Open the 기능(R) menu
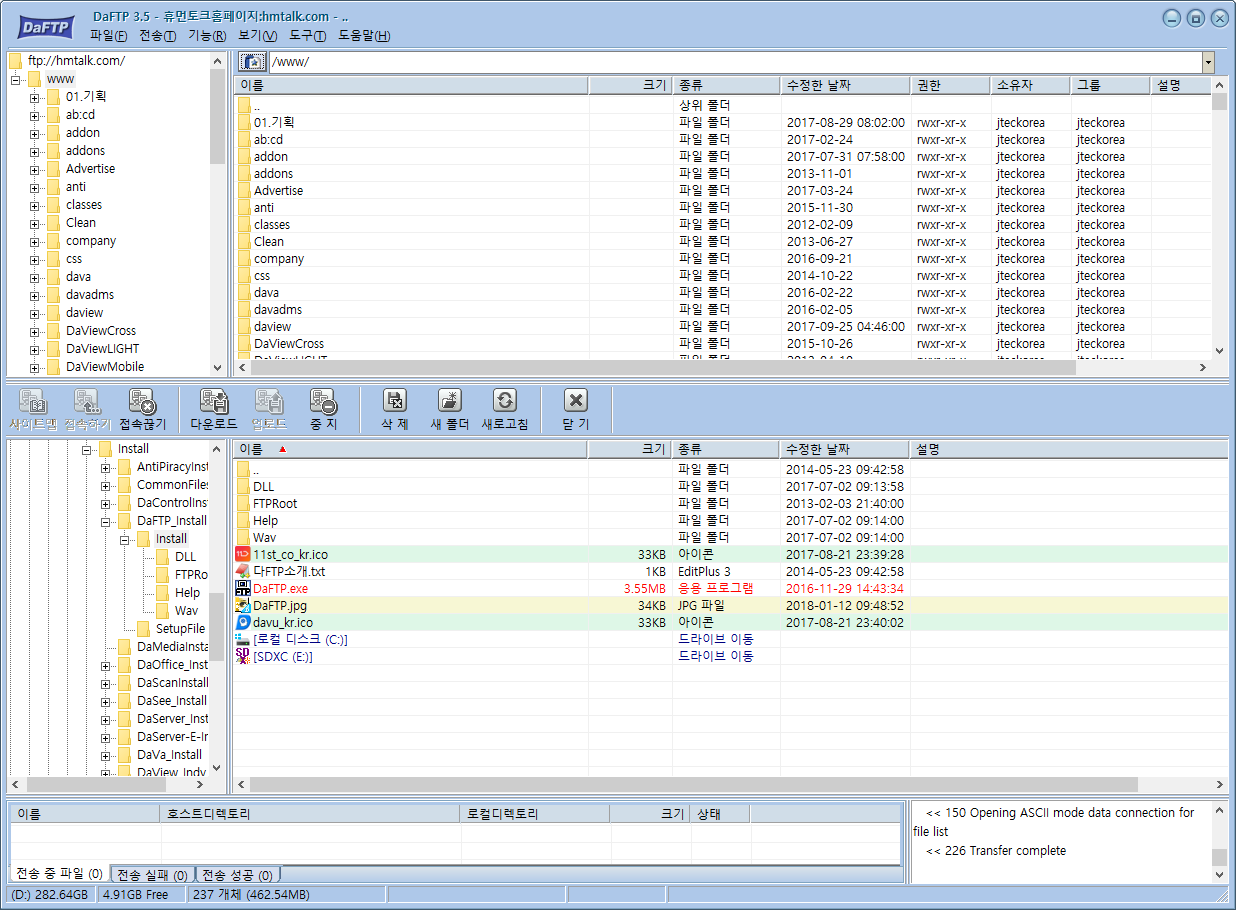Viewport: 1236px width, 910px height. pyautogui.click(x=207, y=36)
